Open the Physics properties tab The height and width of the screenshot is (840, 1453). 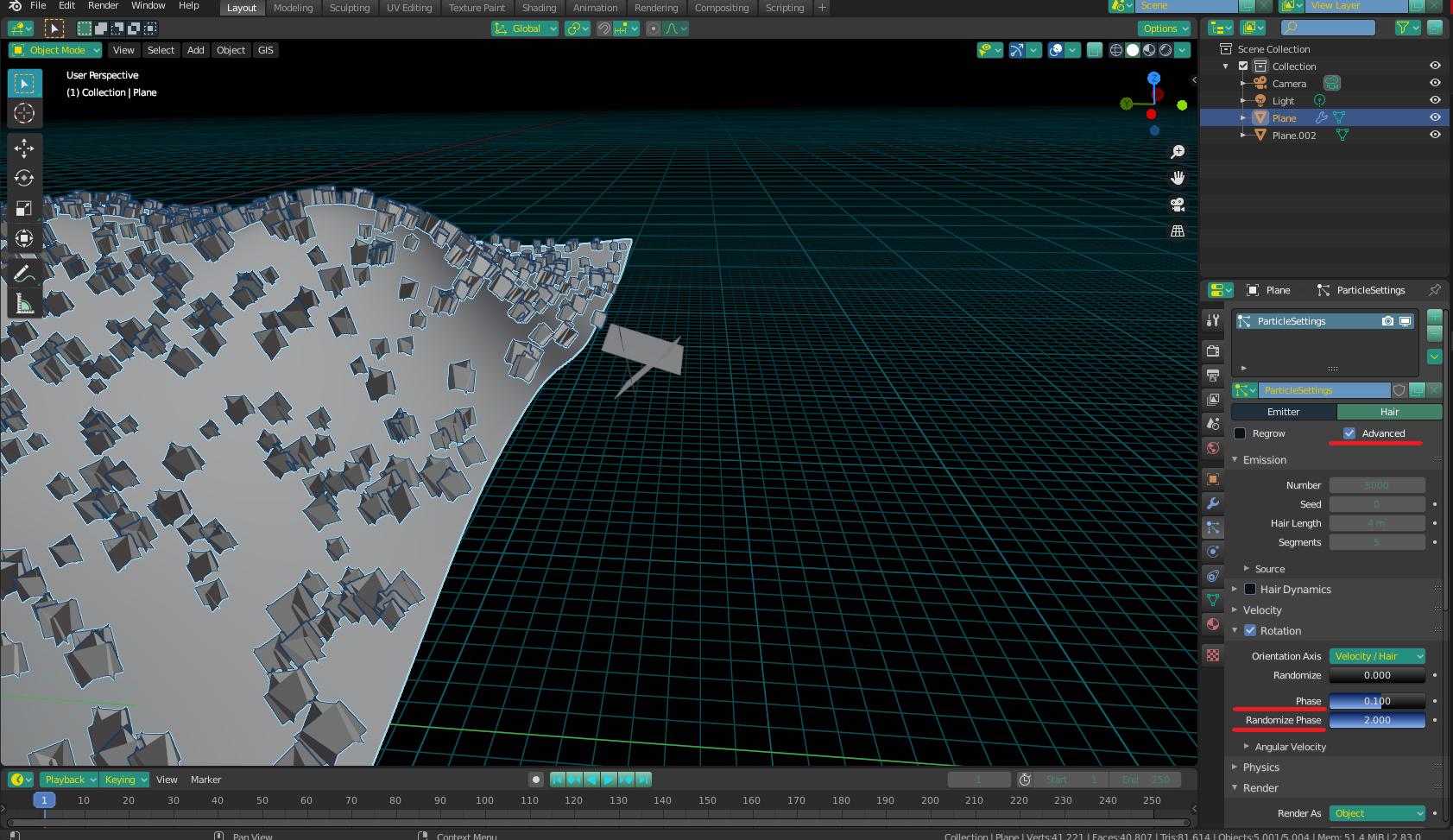1213,552
